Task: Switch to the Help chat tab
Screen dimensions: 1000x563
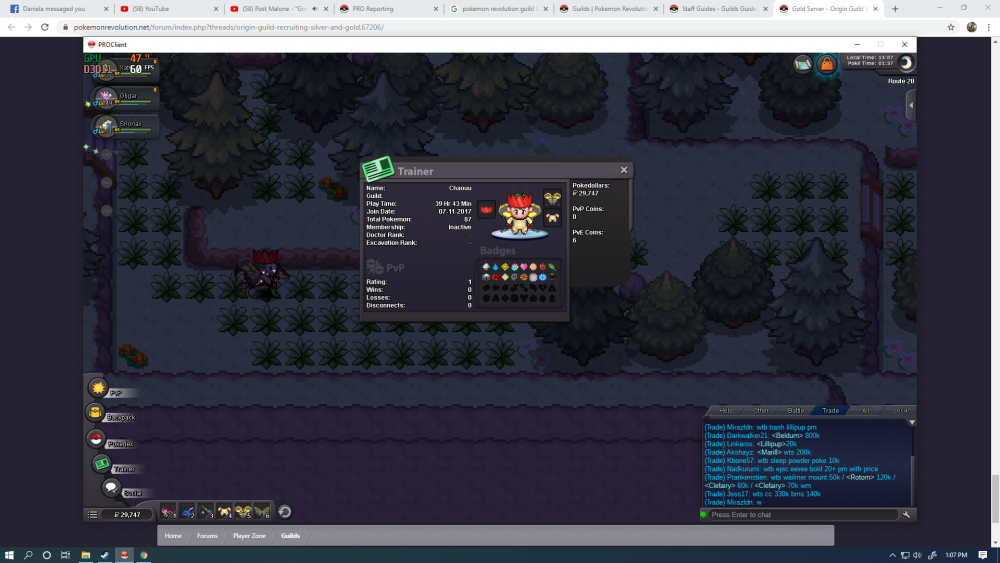Action: click(726, 410)
